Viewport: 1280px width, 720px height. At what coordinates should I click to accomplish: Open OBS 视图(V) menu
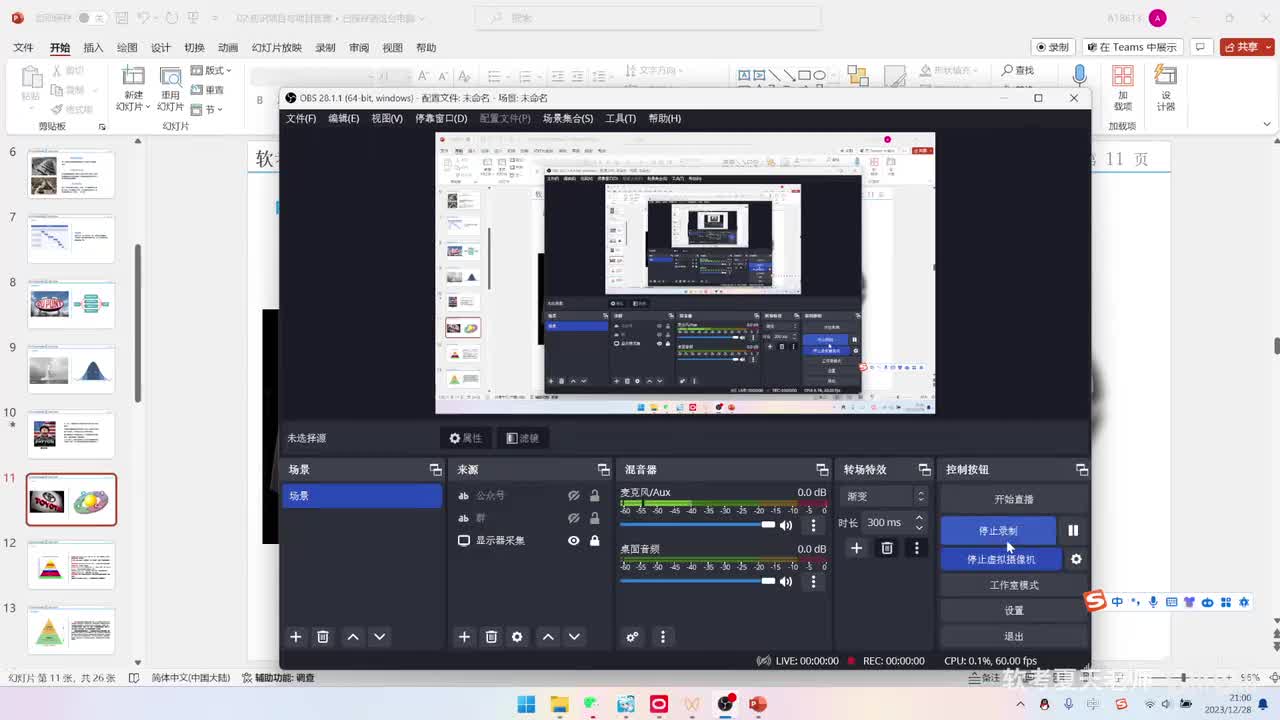click(387, 118)
